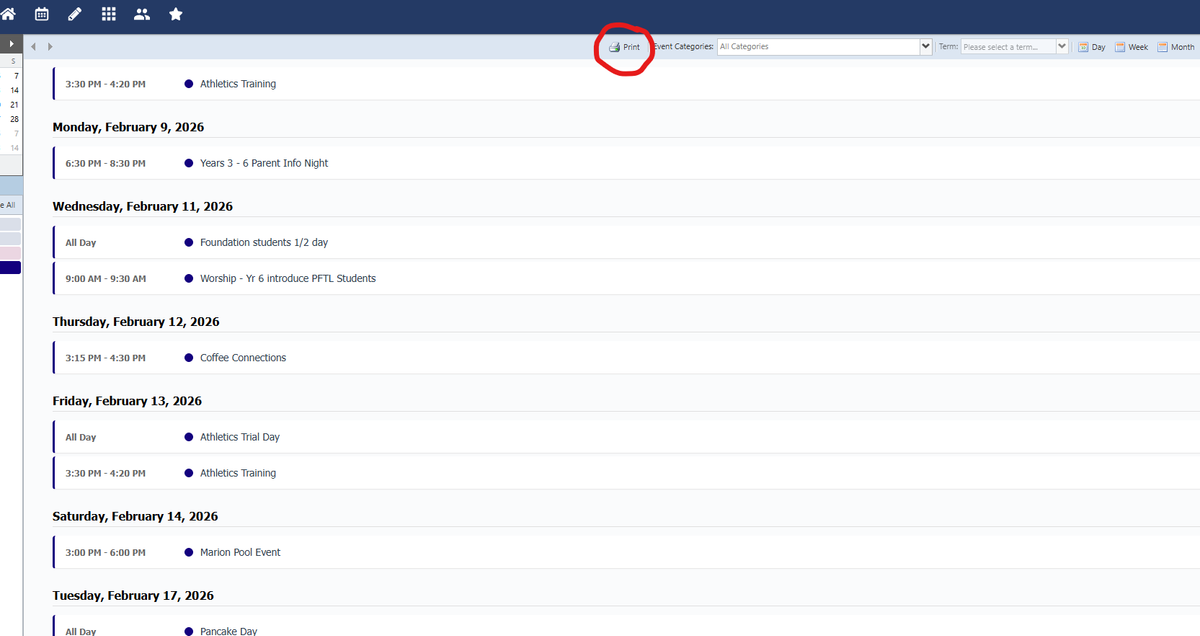The width and height of the screenshot is (1200, 636).
Task: Open the calendar icon in top navigation
Action: (42, 14)
